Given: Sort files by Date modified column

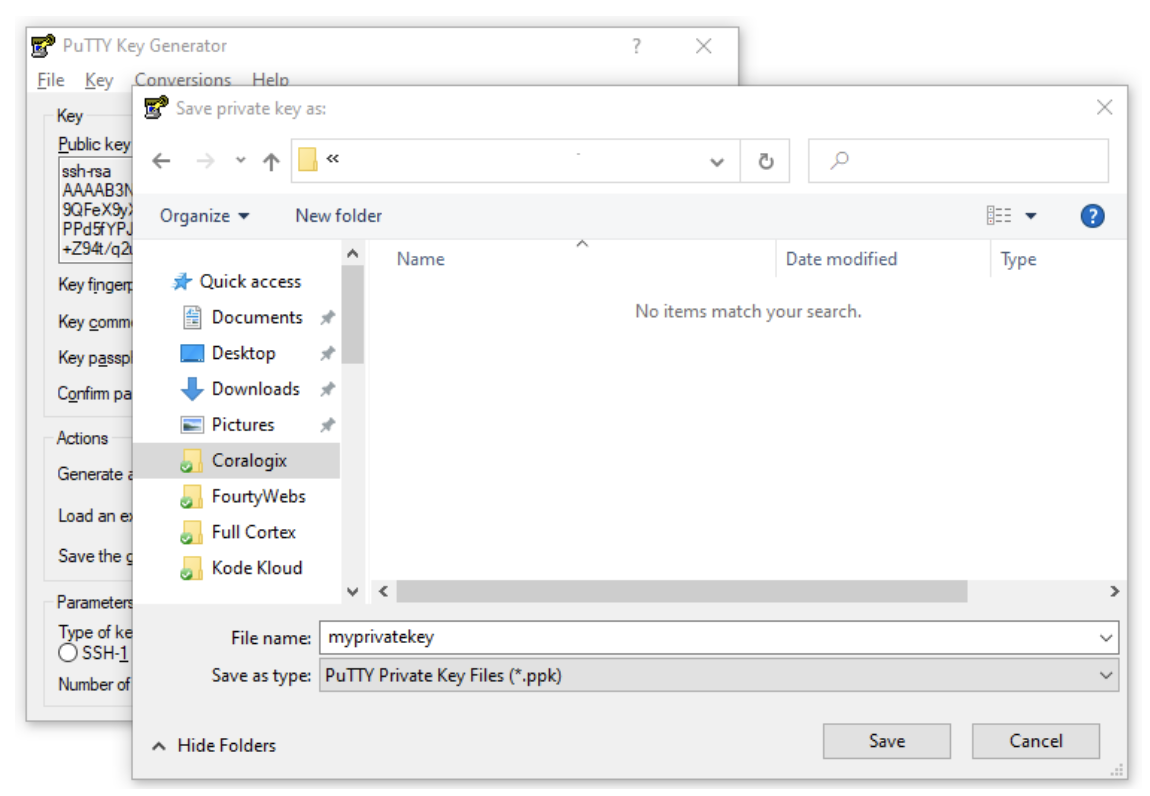Looking at the screenshot, I should (x=841, y=259).
